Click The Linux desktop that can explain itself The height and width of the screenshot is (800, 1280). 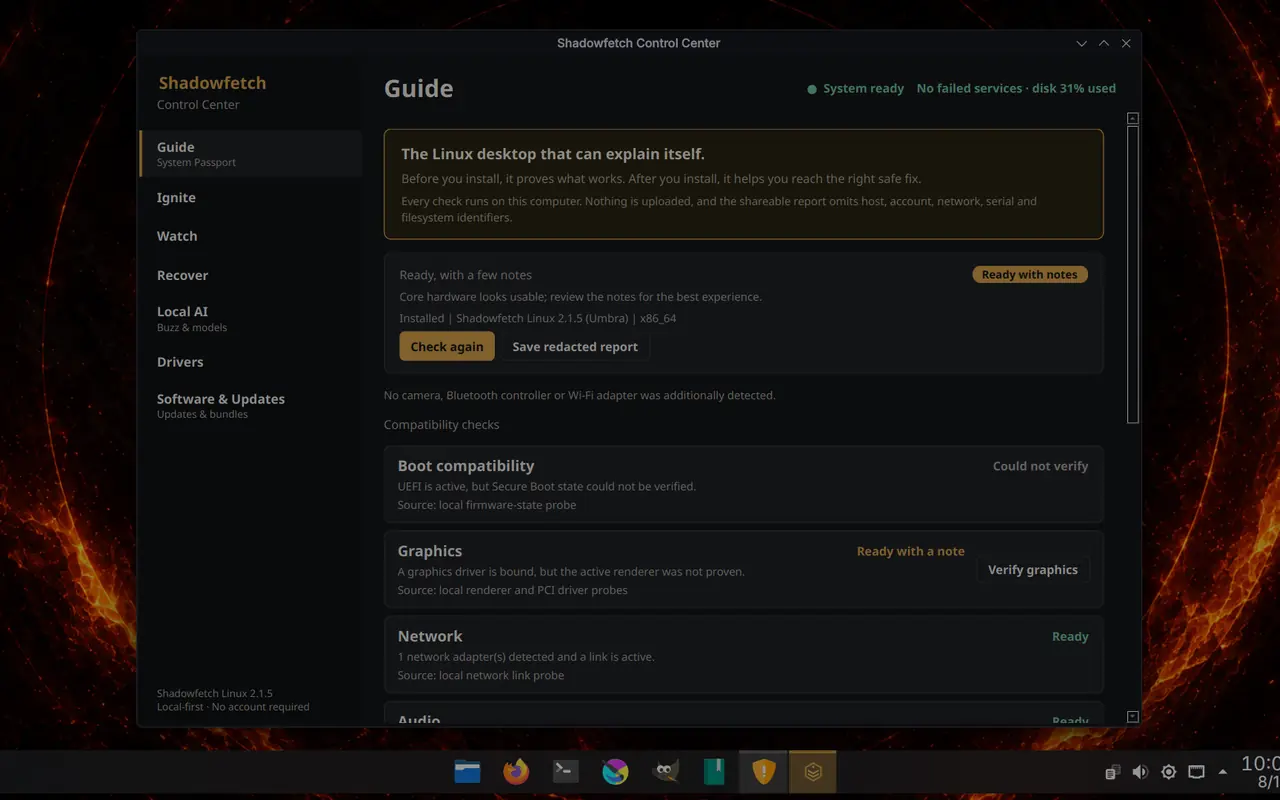[553, 154]
